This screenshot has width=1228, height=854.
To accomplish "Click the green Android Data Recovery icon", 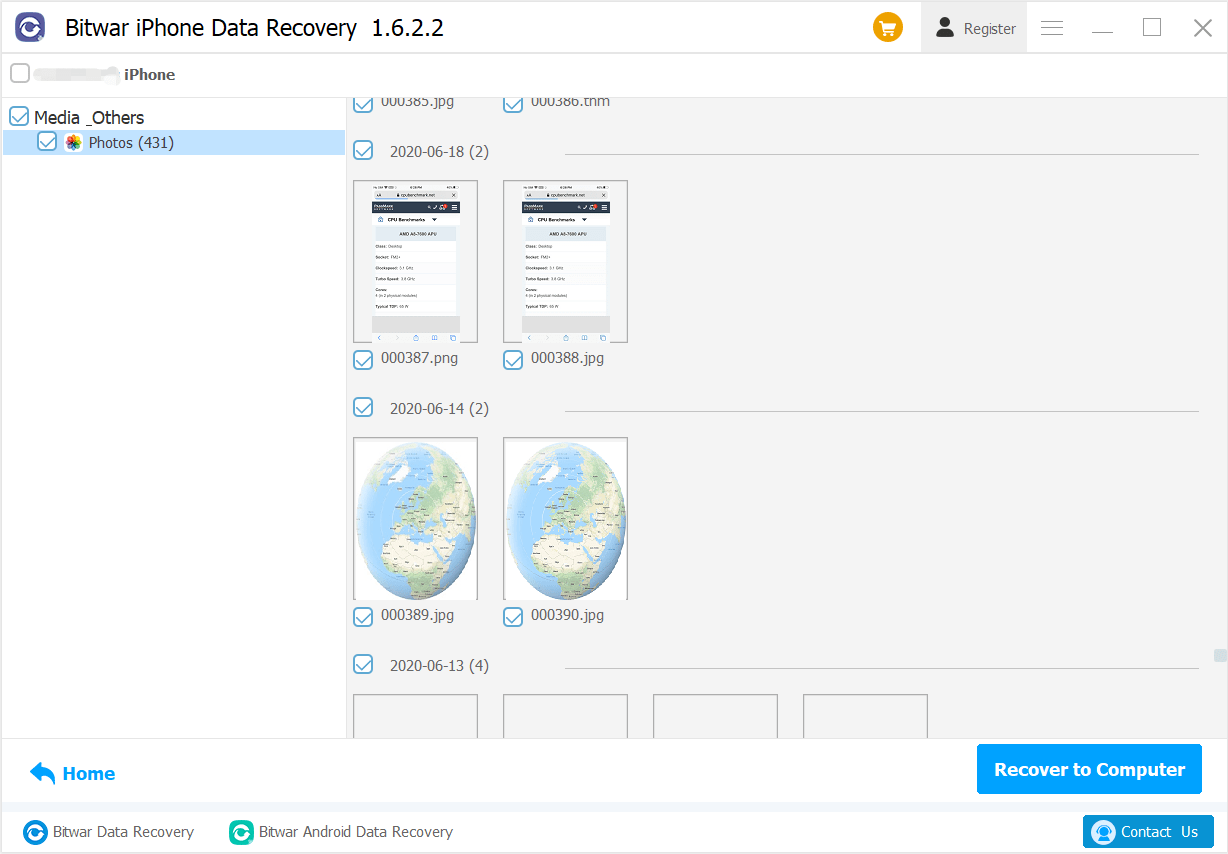I will 241,832.
